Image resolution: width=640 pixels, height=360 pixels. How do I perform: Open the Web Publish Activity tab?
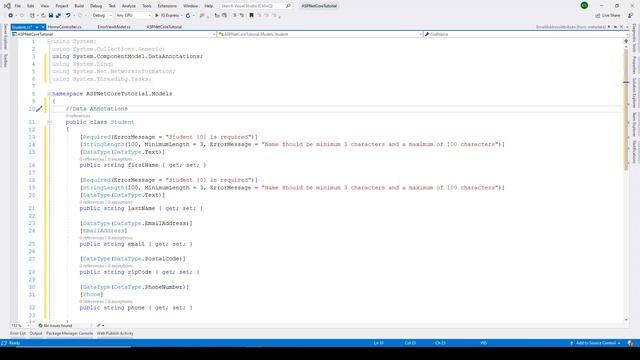[x=115, y=333]
